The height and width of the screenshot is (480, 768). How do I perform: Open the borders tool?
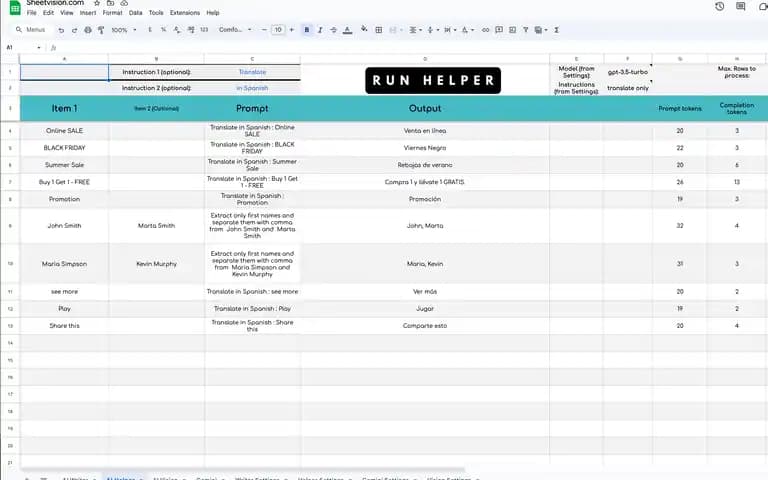pos(379,30)
